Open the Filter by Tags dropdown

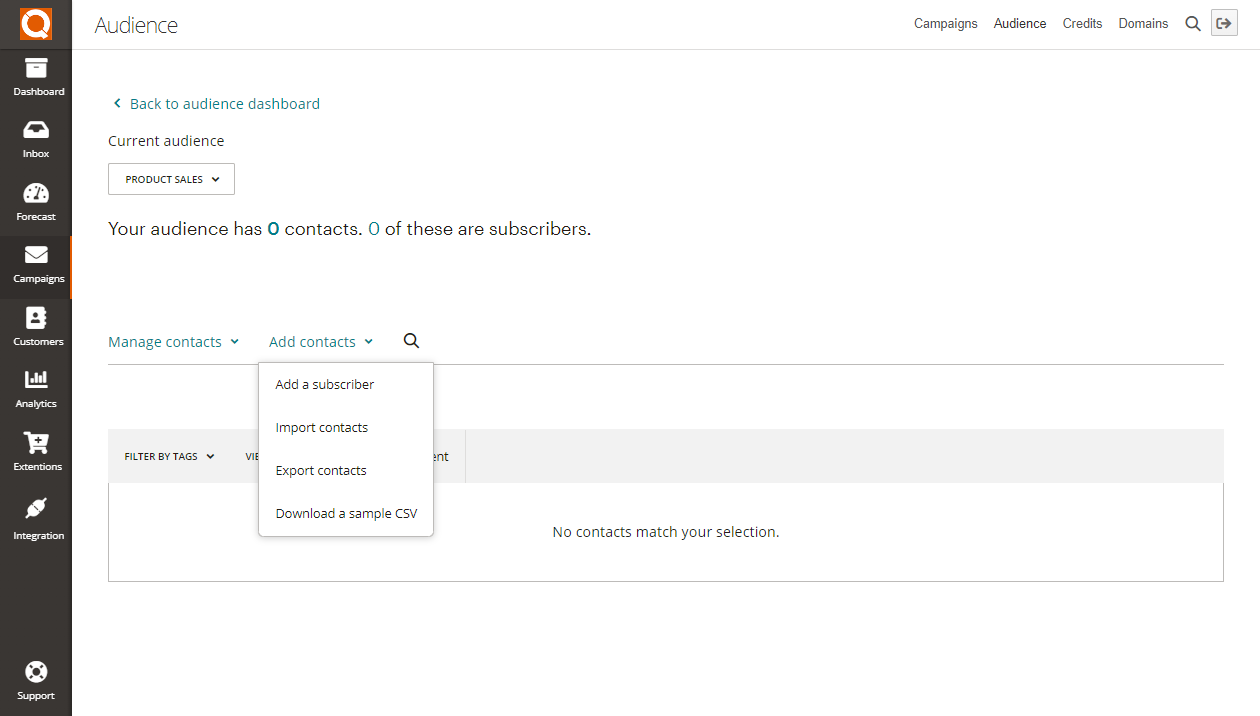[169, 457]
